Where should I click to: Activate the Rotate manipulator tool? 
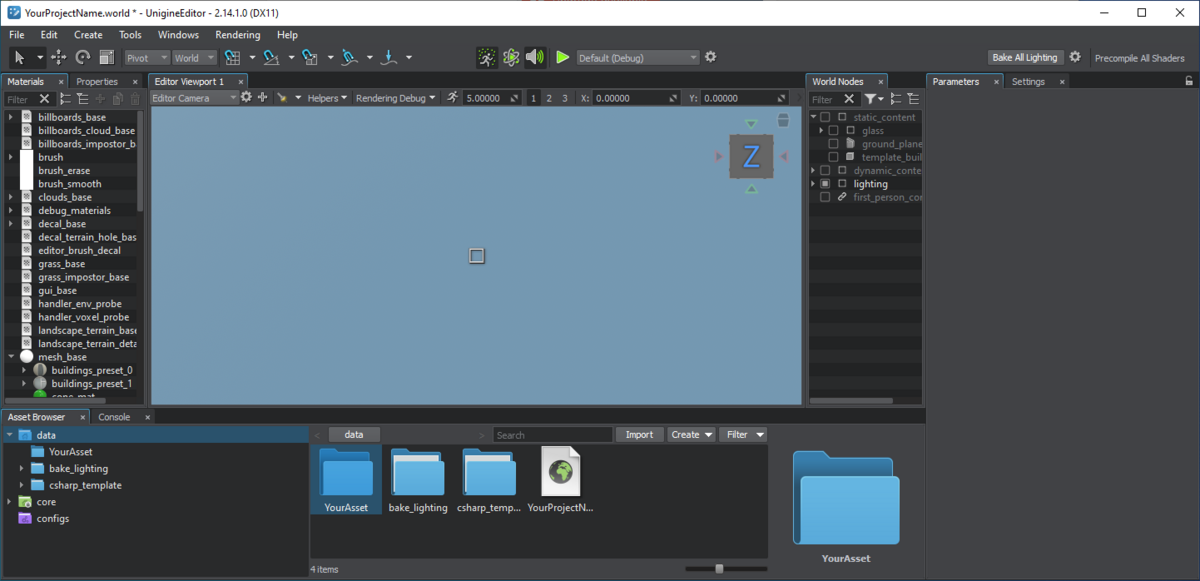[x=83, y=58]
